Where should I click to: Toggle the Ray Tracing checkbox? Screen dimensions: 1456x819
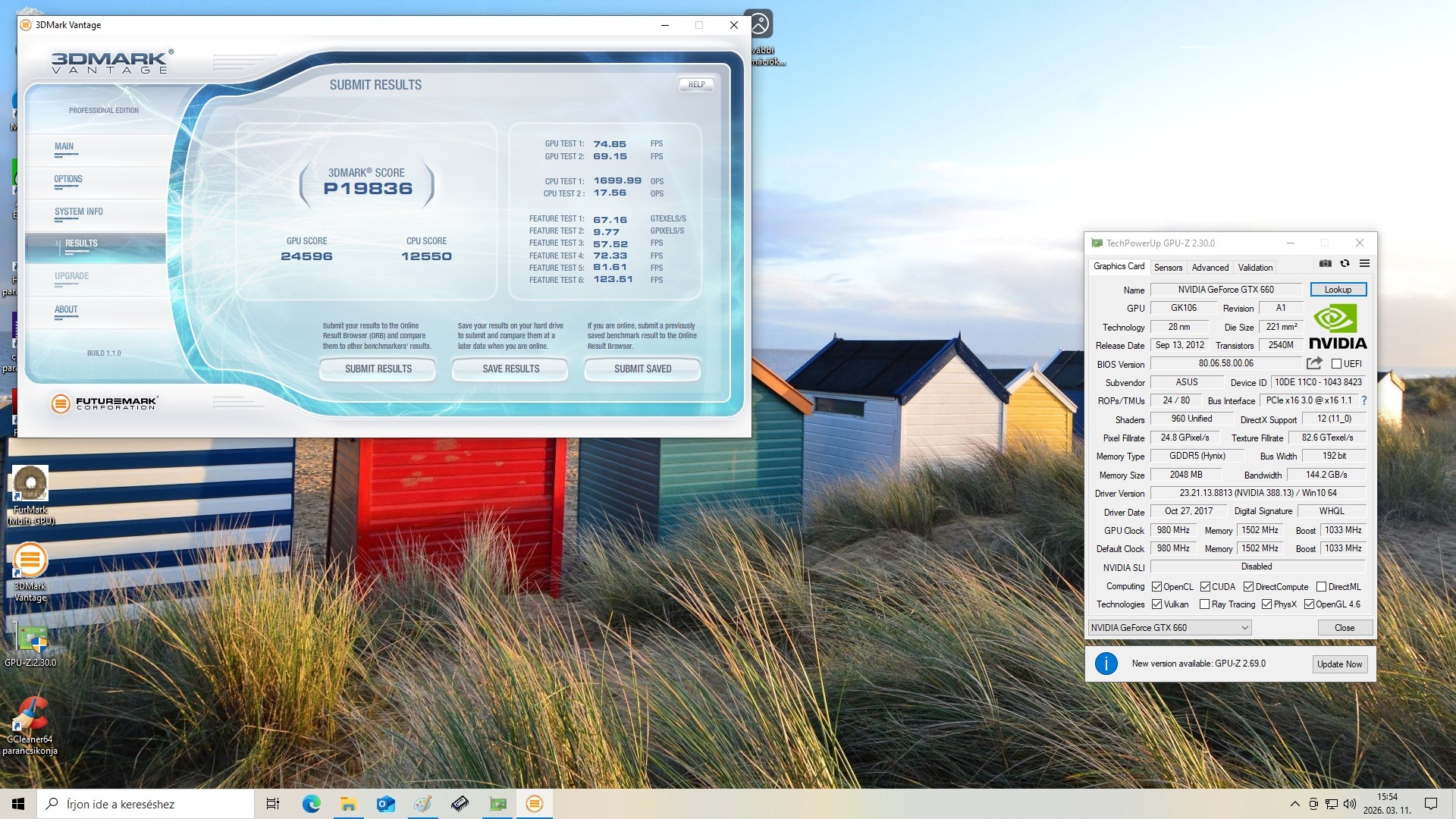point(1204,604)
